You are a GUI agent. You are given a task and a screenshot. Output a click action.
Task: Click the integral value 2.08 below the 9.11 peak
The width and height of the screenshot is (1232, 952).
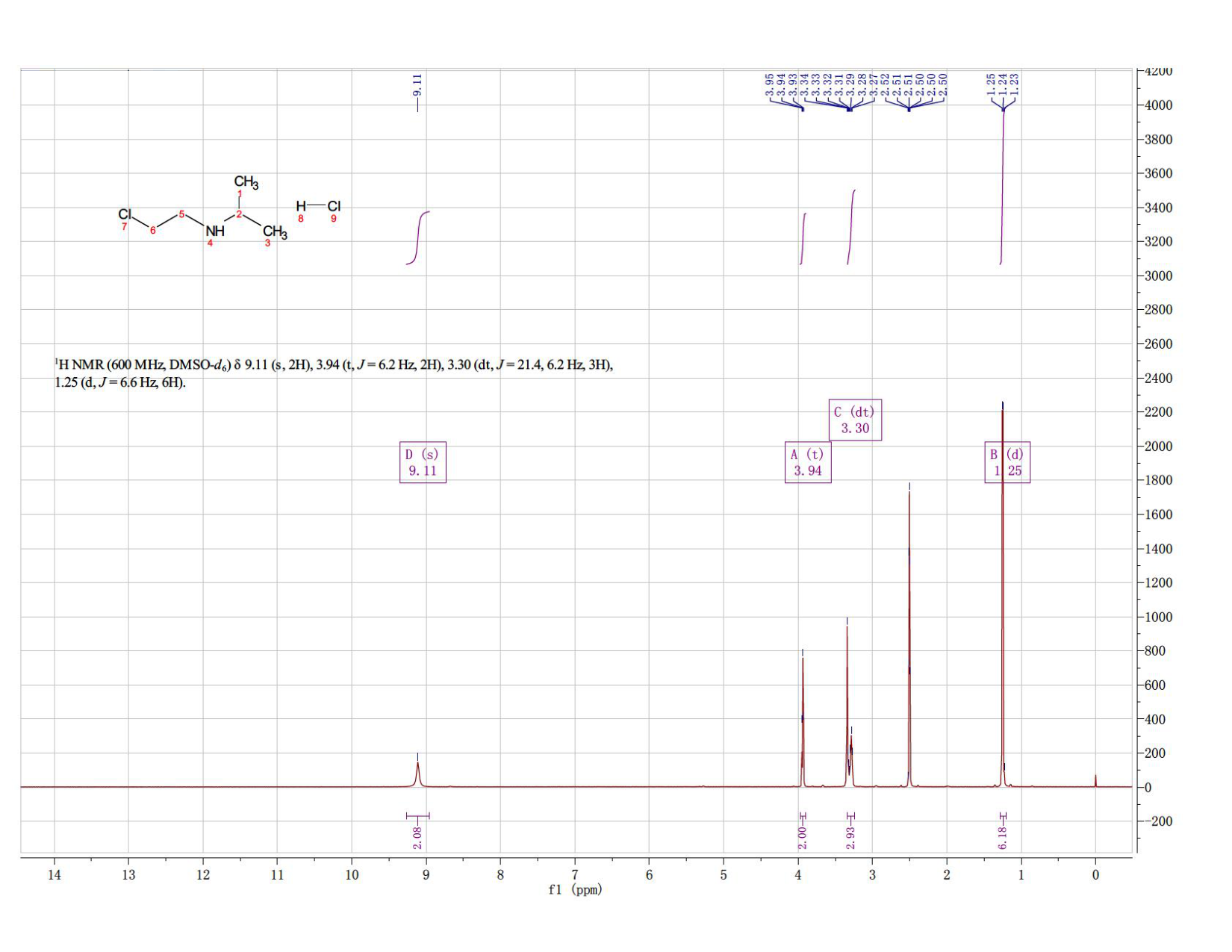(417, 837)
